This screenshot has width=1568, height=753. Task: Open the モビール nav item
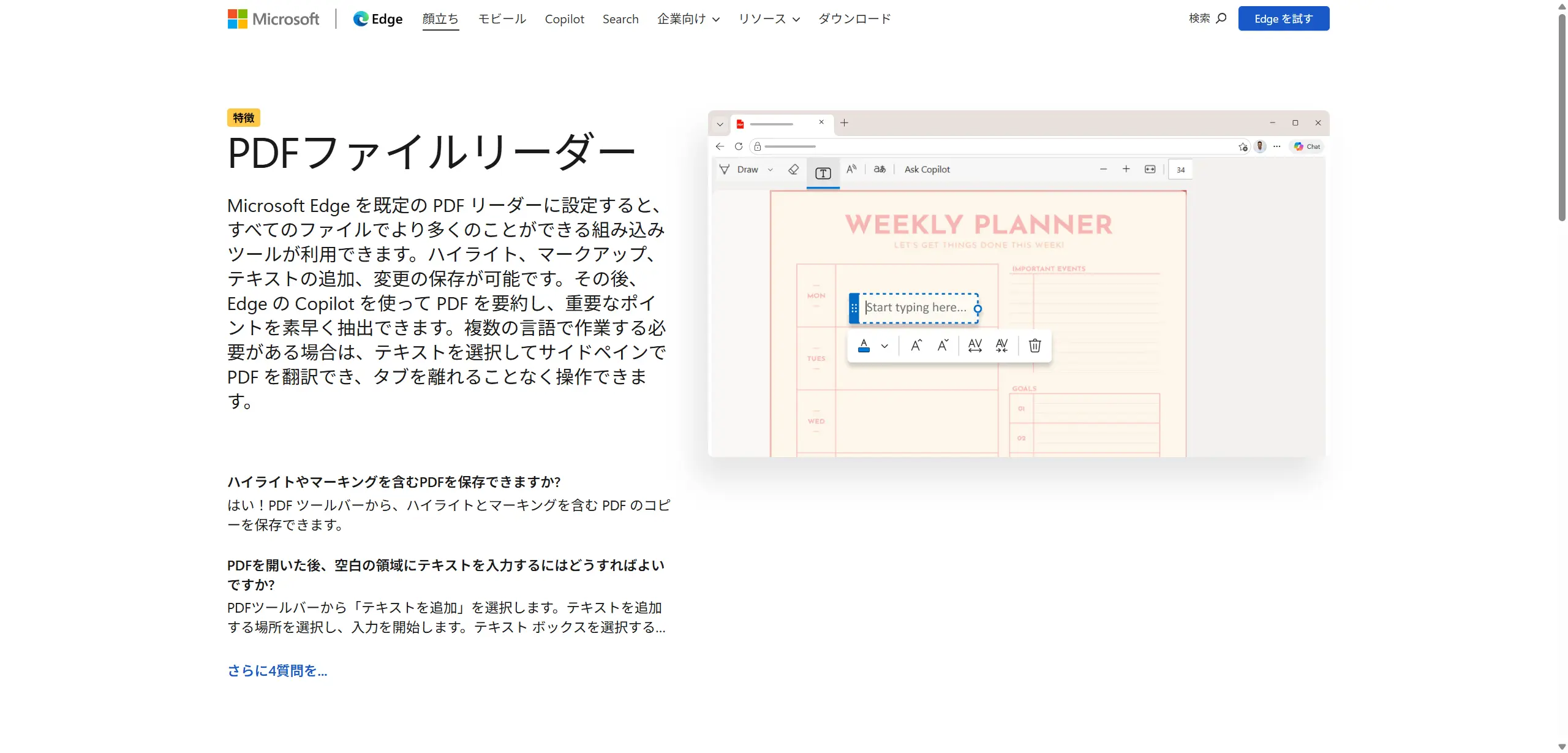[502, 19]
